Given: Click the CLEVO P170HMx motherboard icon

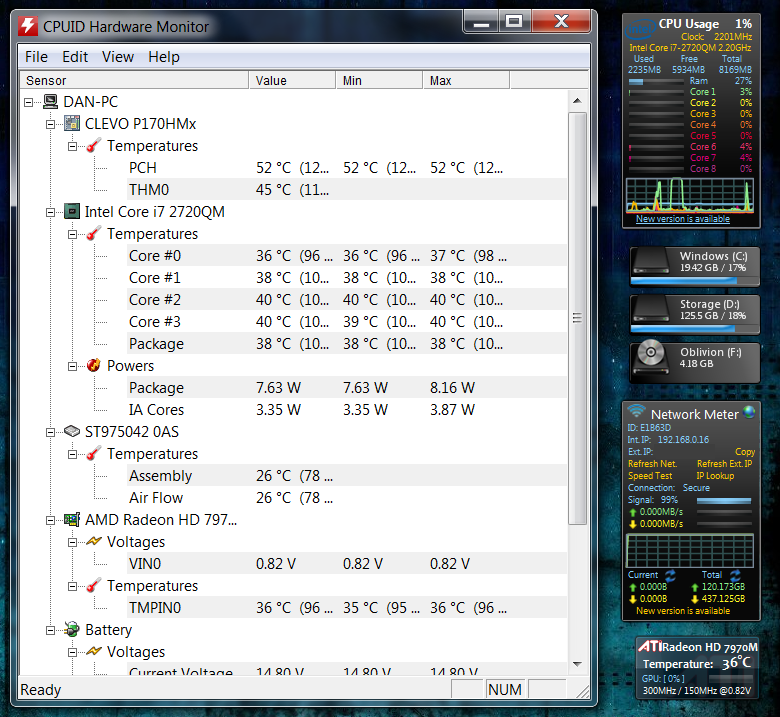Looking at the screenshot, I should coord(72,123).
